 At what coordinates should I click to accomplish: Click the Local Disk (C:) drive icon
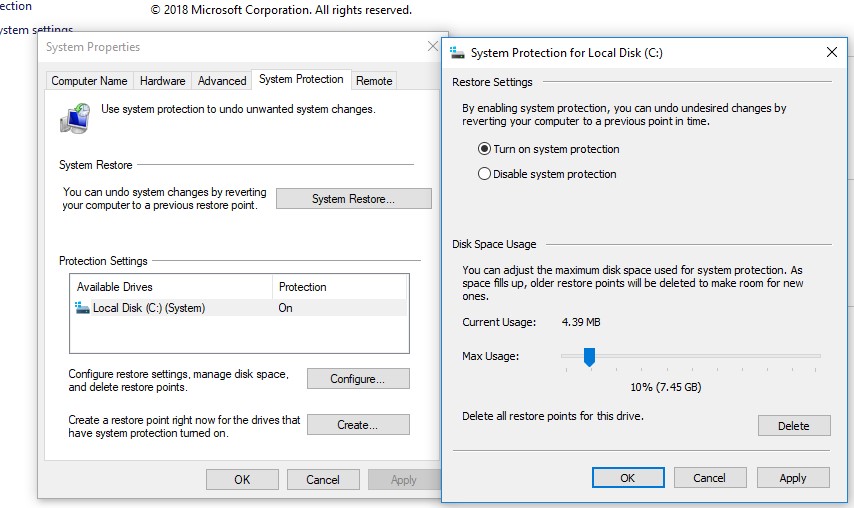tap(82, 308)
